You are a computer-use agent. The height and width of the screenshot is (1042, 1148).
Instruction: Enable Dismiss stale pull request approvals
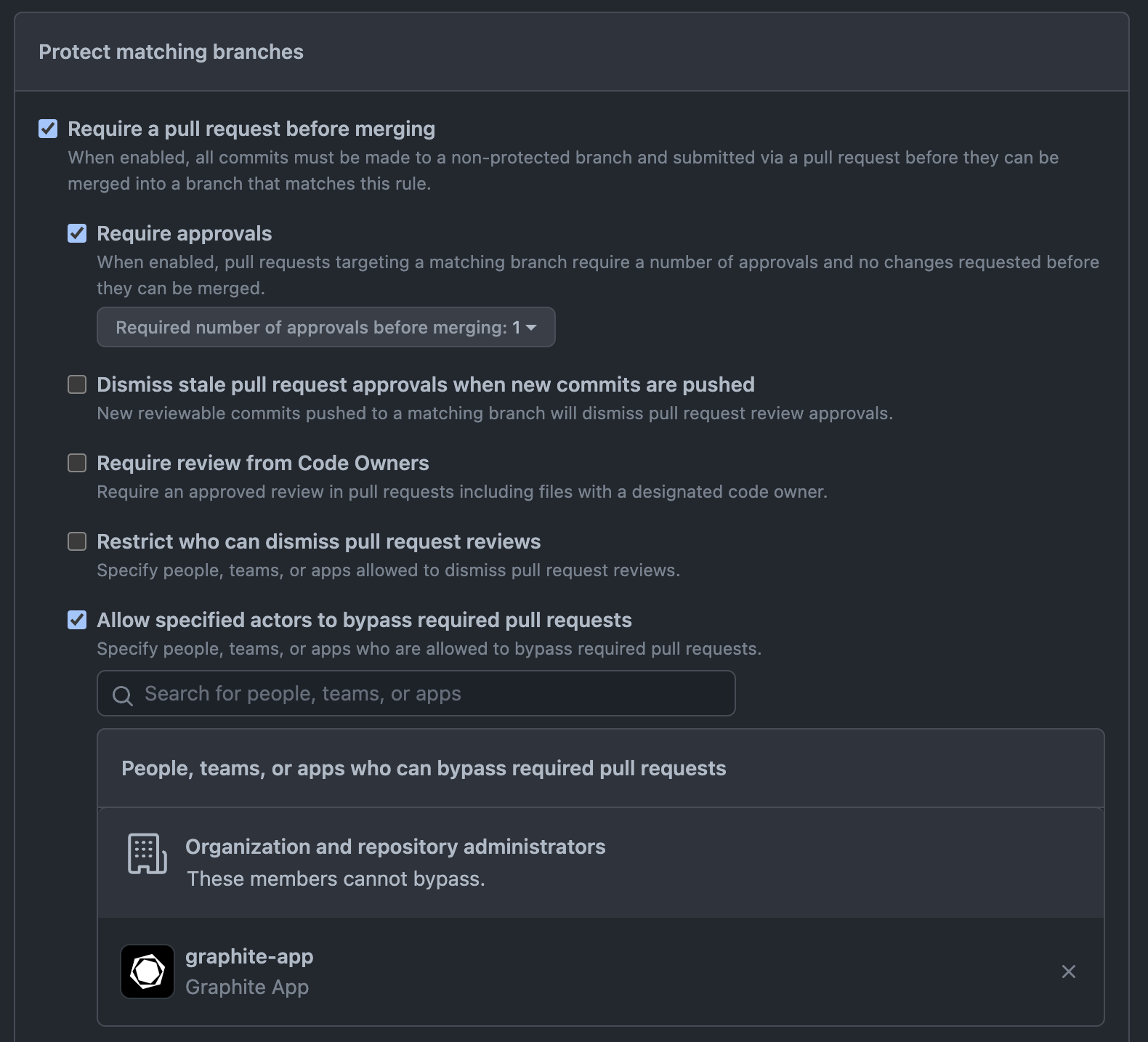click(x=77, y=384)
